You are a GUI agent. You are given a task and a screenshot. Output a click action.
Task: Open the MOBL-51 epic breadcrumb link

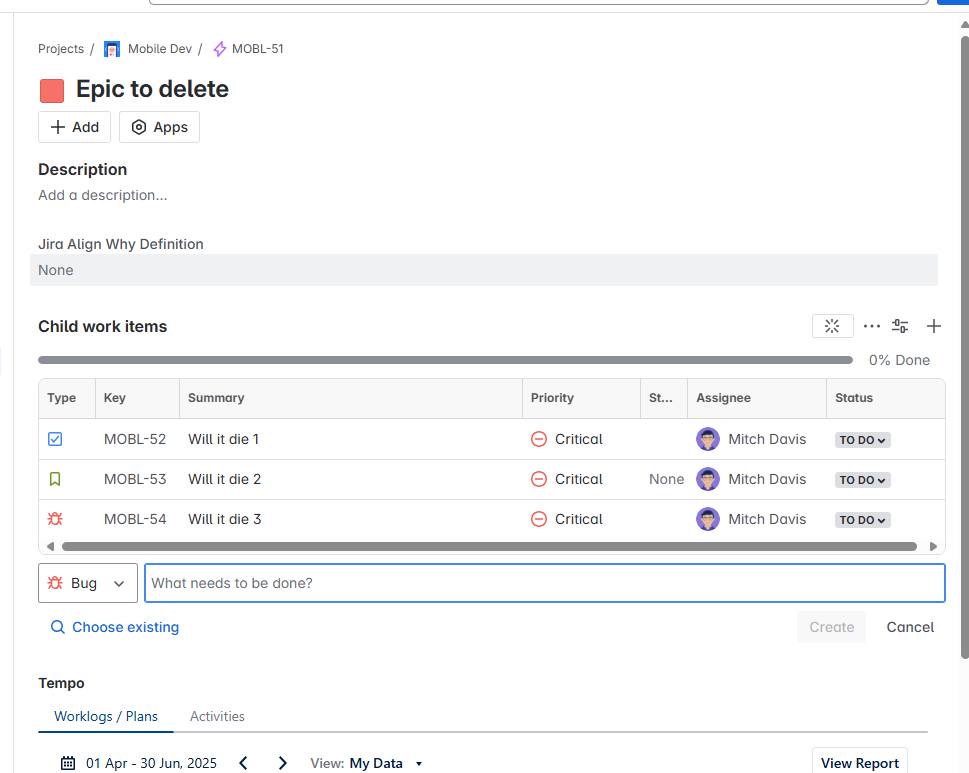pyautogui.click(x=257, y=49)
